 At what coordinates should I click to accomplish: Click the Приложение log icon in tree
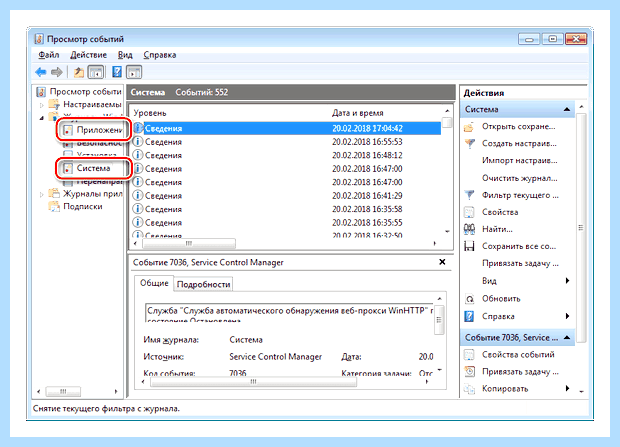point(68,130)
